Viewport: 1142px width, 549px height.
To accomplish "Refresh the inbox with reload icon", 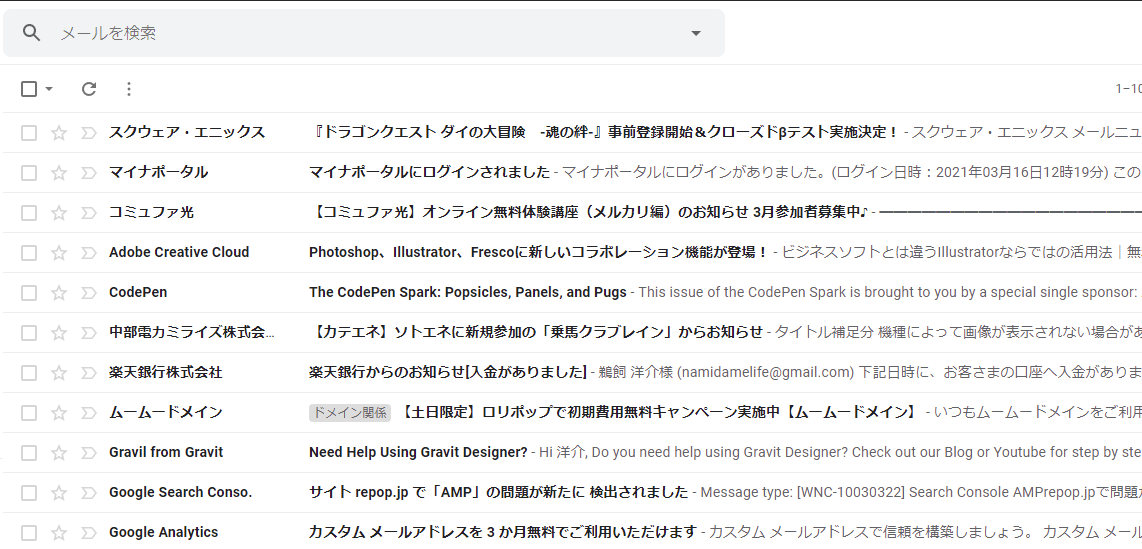I will click(x=89, y=89).
